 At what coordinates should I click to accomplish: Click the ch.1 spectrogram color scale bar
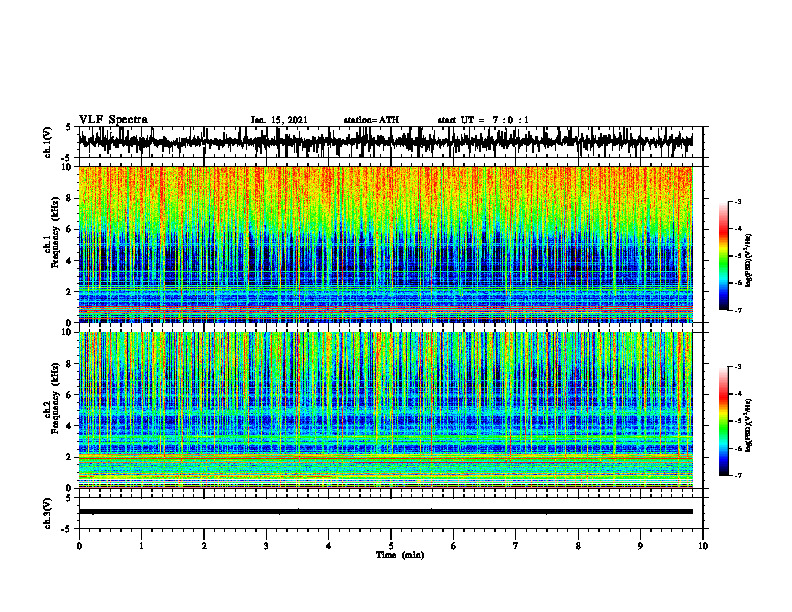point(723,256)
